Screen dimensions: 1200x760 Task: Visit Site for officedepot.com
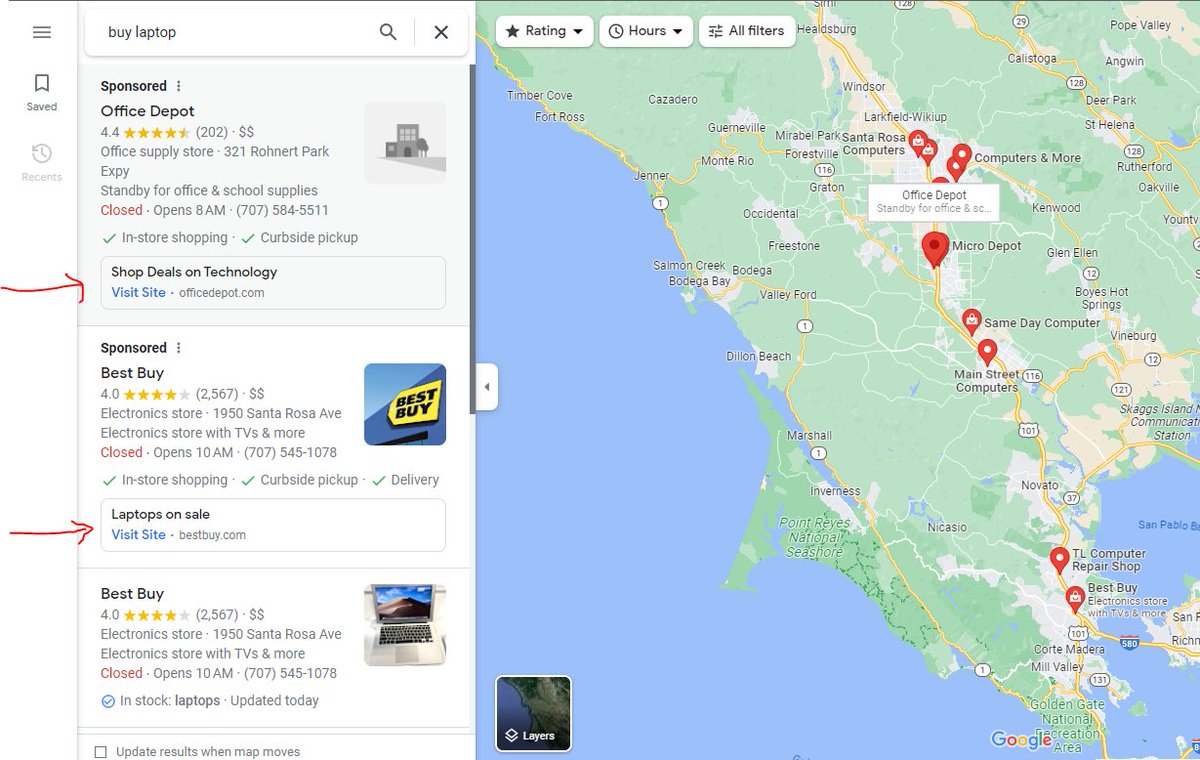coord(138,292)
